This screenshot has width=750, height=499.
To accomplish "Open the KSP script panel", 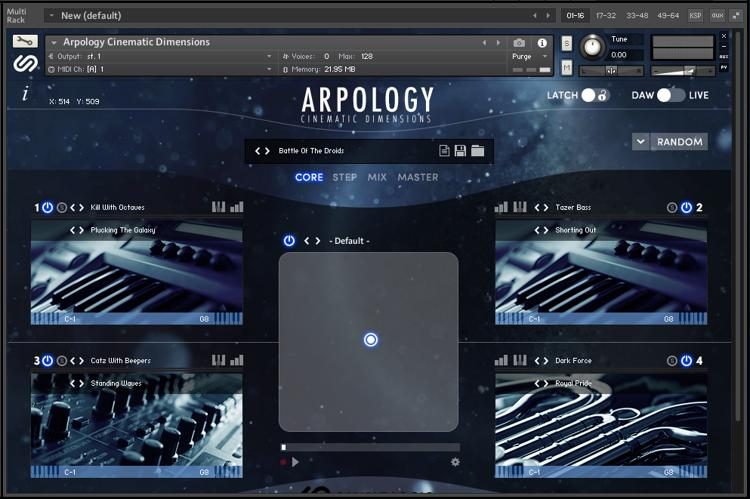I will pyautogui.click(x=695, y=16).
